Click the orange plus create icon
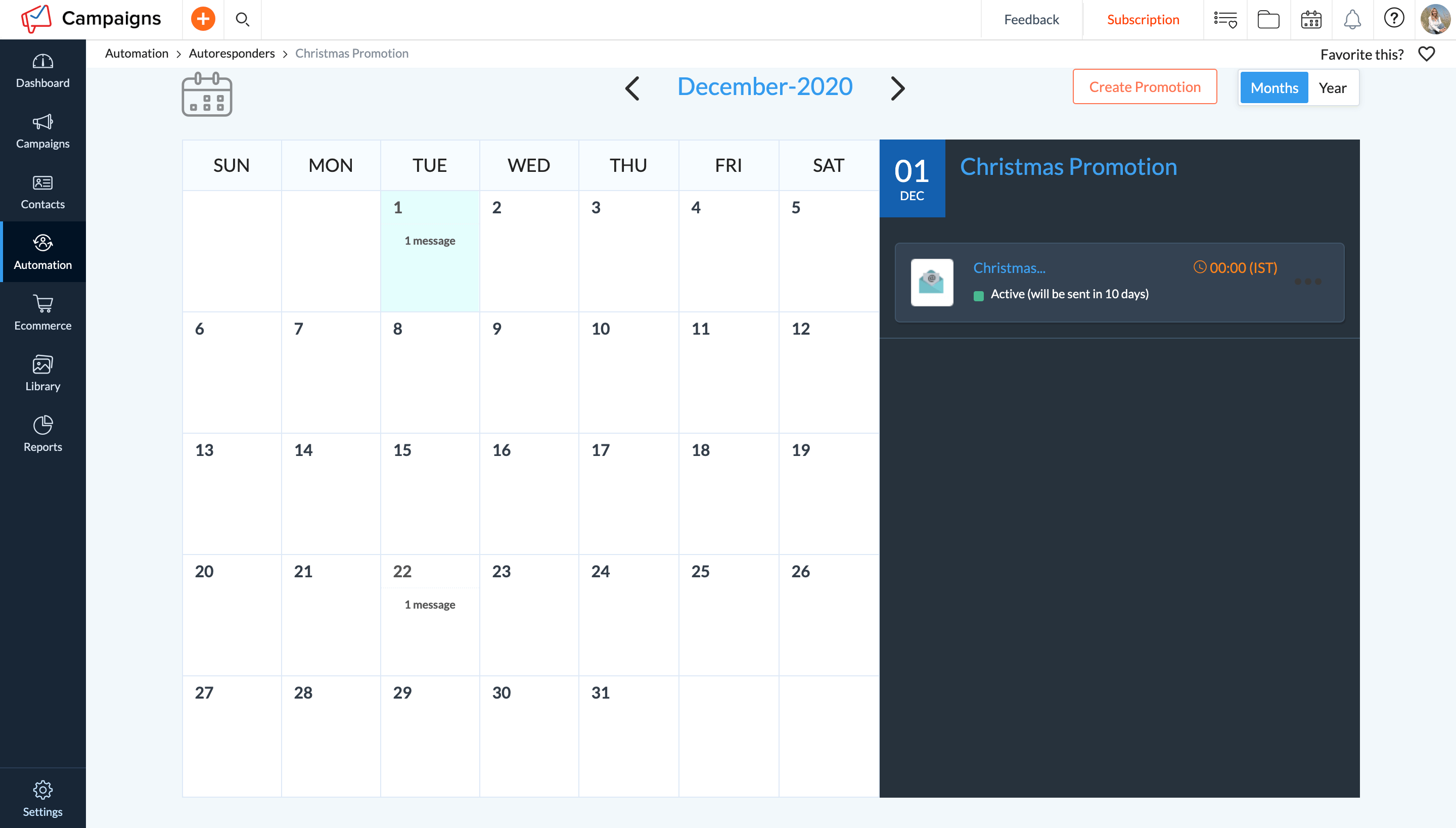This screenshot has width=1456, height=828. click(x=202, y=19)
